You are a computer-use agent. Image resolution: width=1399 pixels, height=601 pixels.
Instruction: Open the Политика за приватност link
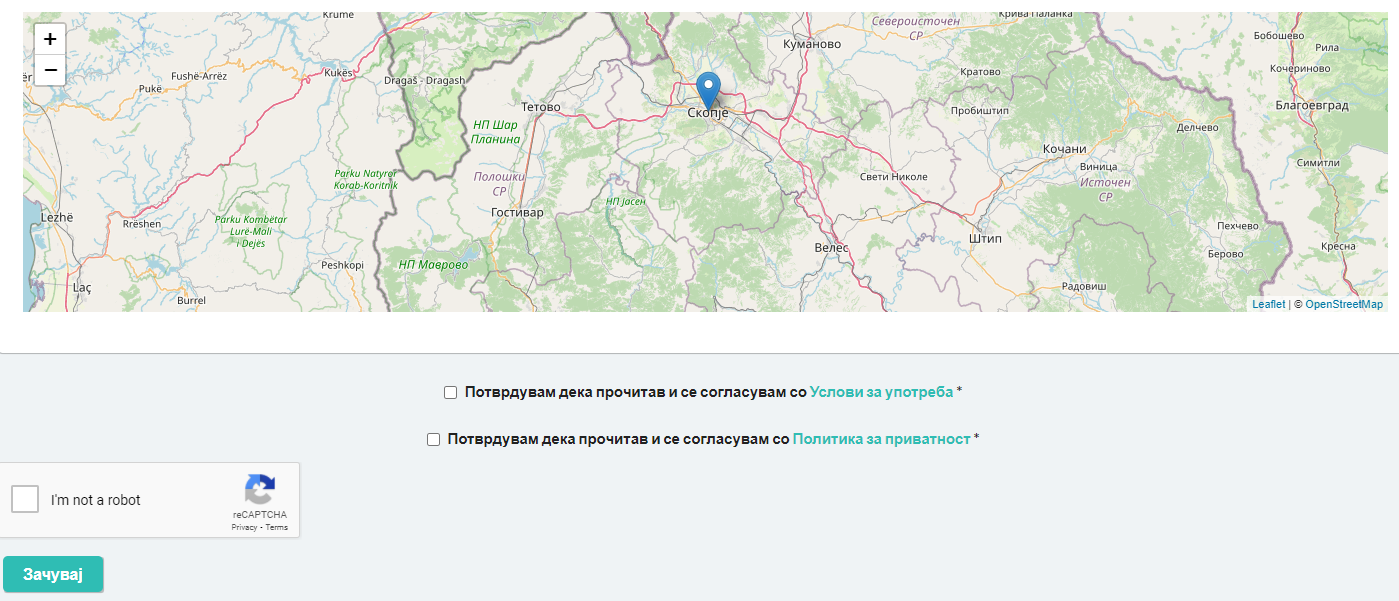tap(881, 439)
